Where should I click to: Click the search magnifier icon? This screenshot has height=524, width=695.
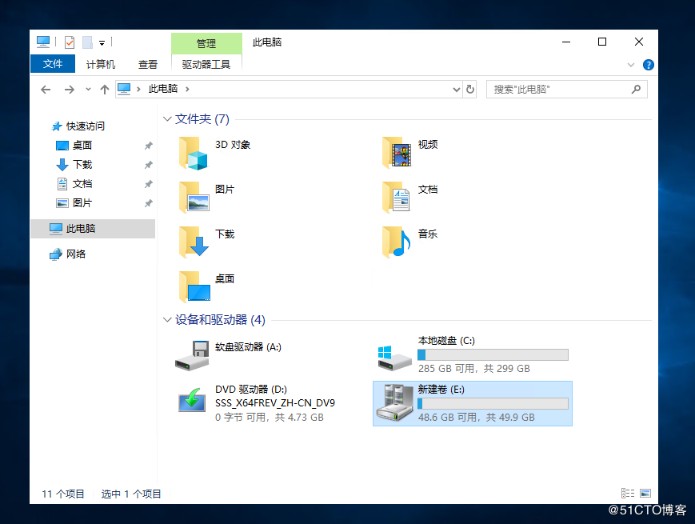(x=636, y=90)
